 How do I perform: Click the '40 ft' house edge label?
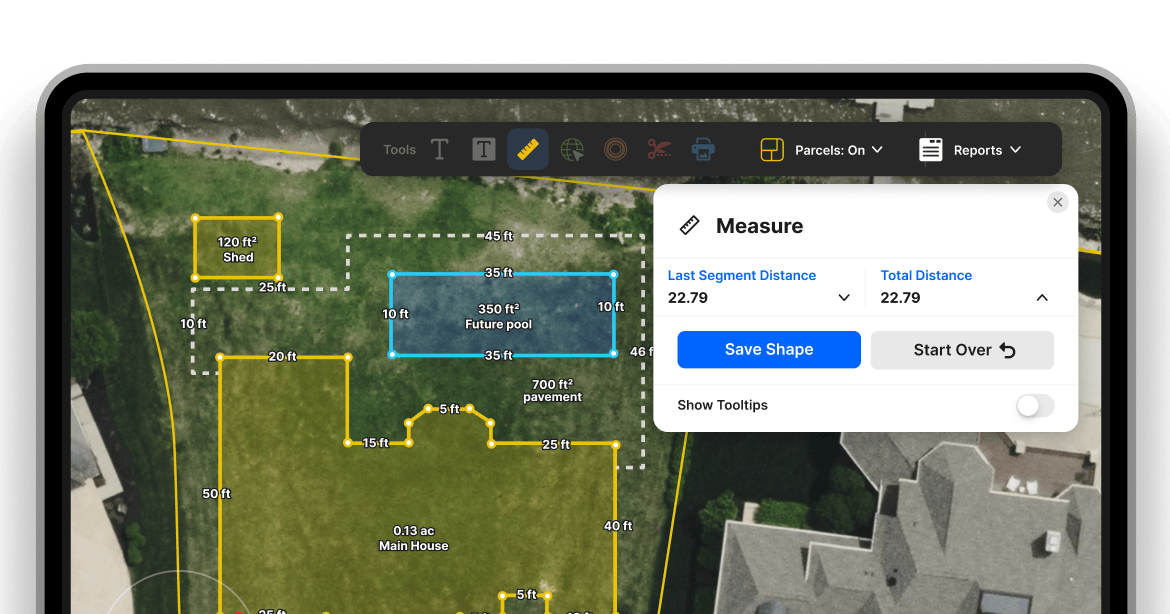618,525
